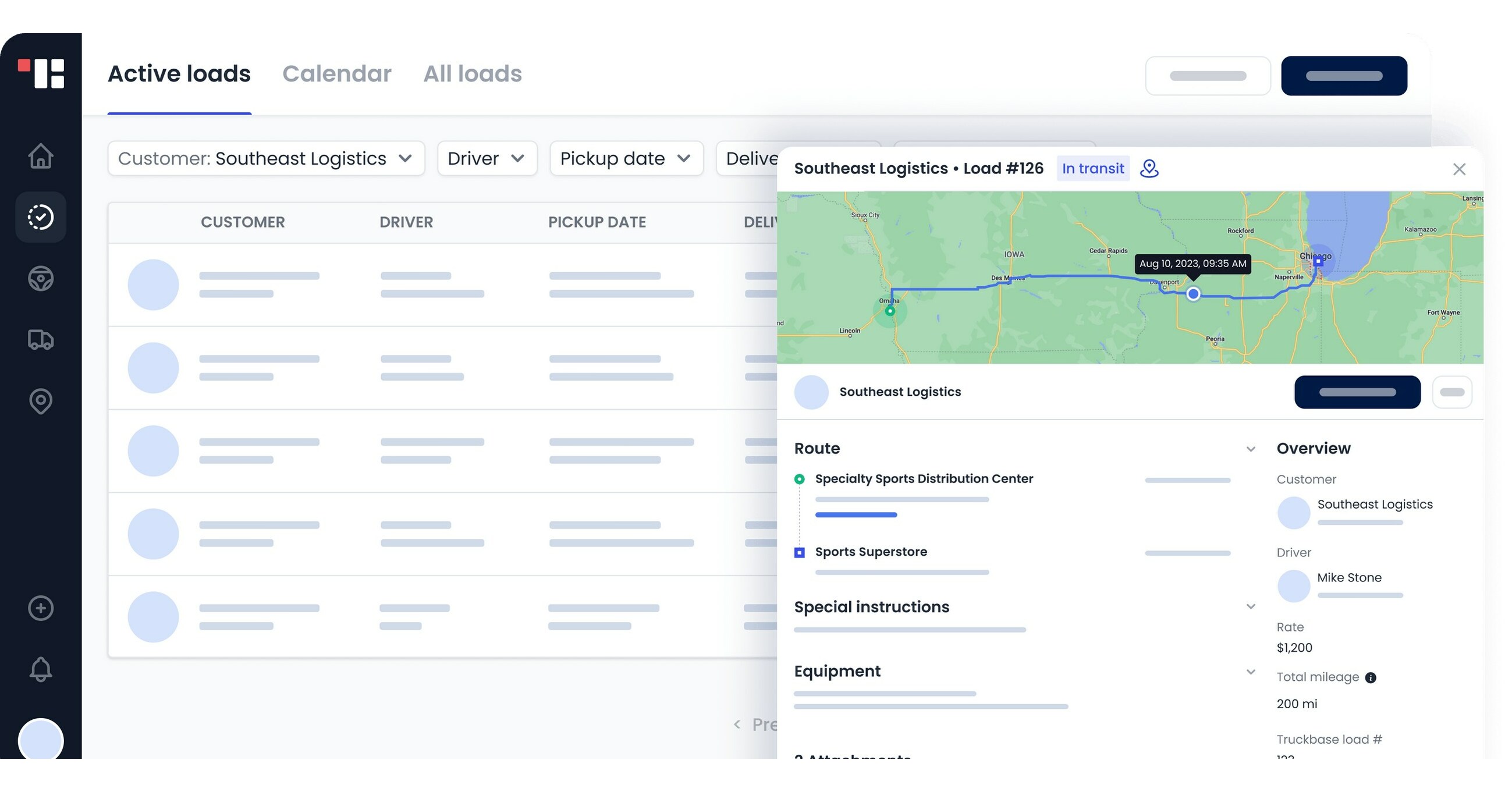Screen dimensions: 1512x792
Task: Select the active loads clock-check sidebar icon
Action: tap(41, 216)
